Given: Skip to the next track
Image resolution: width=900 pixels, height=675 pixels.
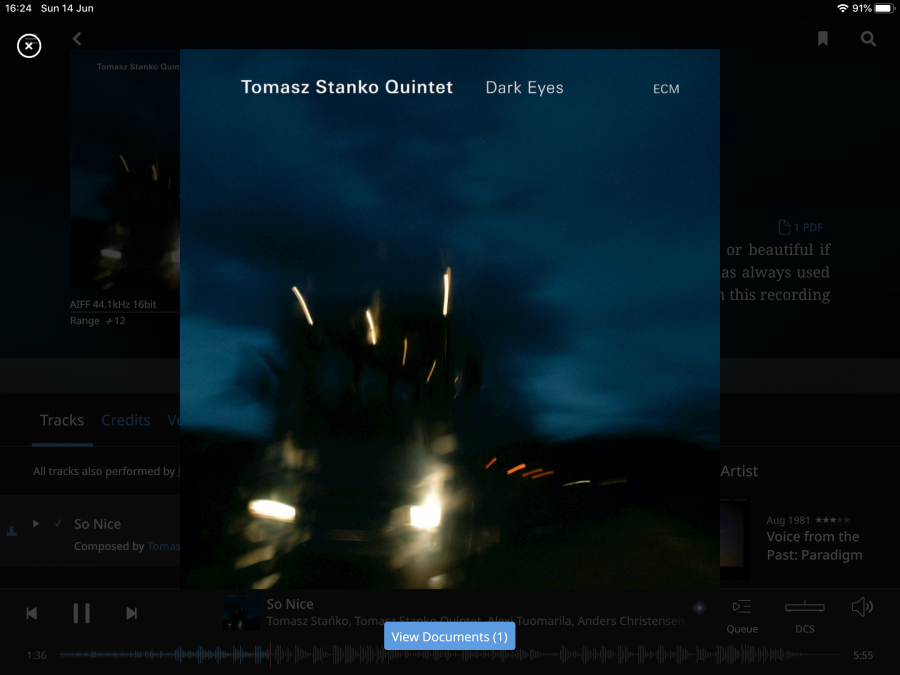Looking at the screenshot, I should (x=131, y=613).
